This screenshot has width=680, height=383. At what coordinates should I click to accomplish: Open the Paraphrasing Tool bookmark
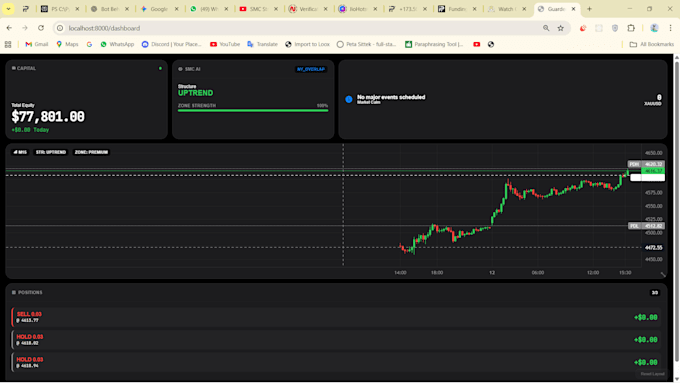(x=434, y=44)
